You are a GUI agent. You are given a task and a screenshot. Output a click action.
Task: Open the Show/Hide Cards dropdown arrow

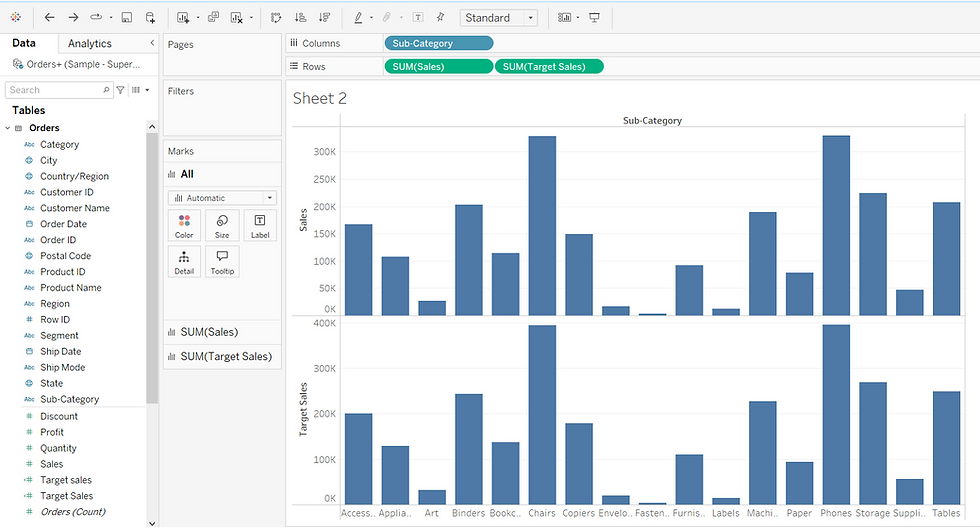(578, 17)
